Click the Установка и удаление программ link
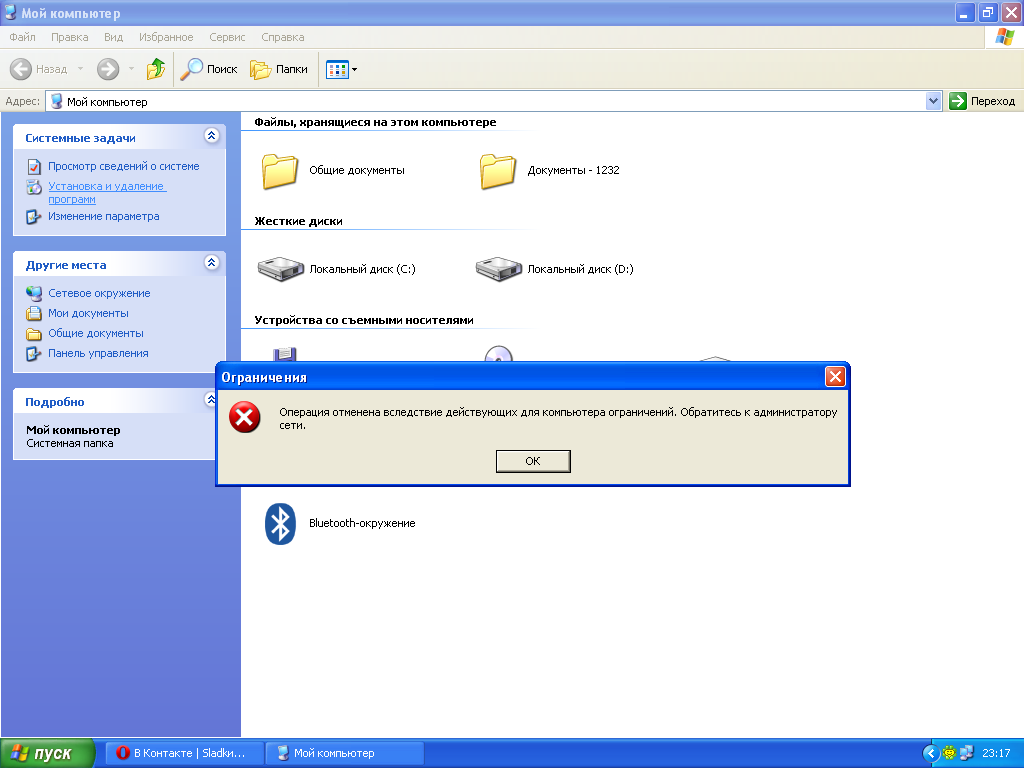This screenshot has height=768, width=1024. (106, 192)
